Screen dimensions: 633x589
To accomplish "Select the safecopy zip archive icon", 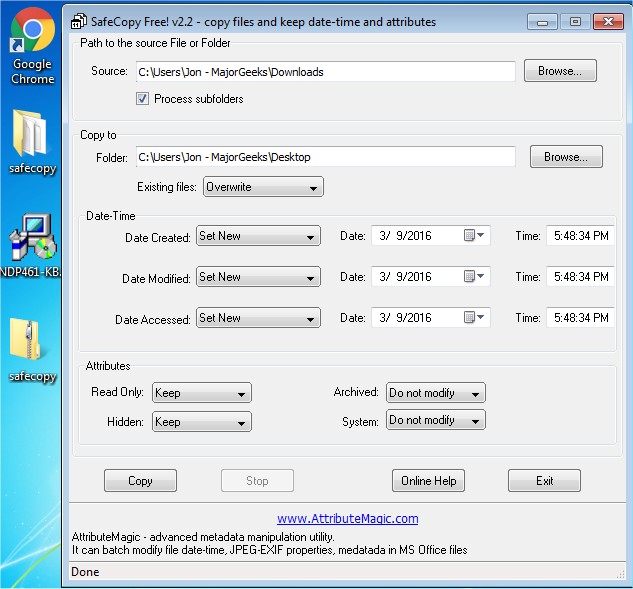I will click(x=32, y=350).
